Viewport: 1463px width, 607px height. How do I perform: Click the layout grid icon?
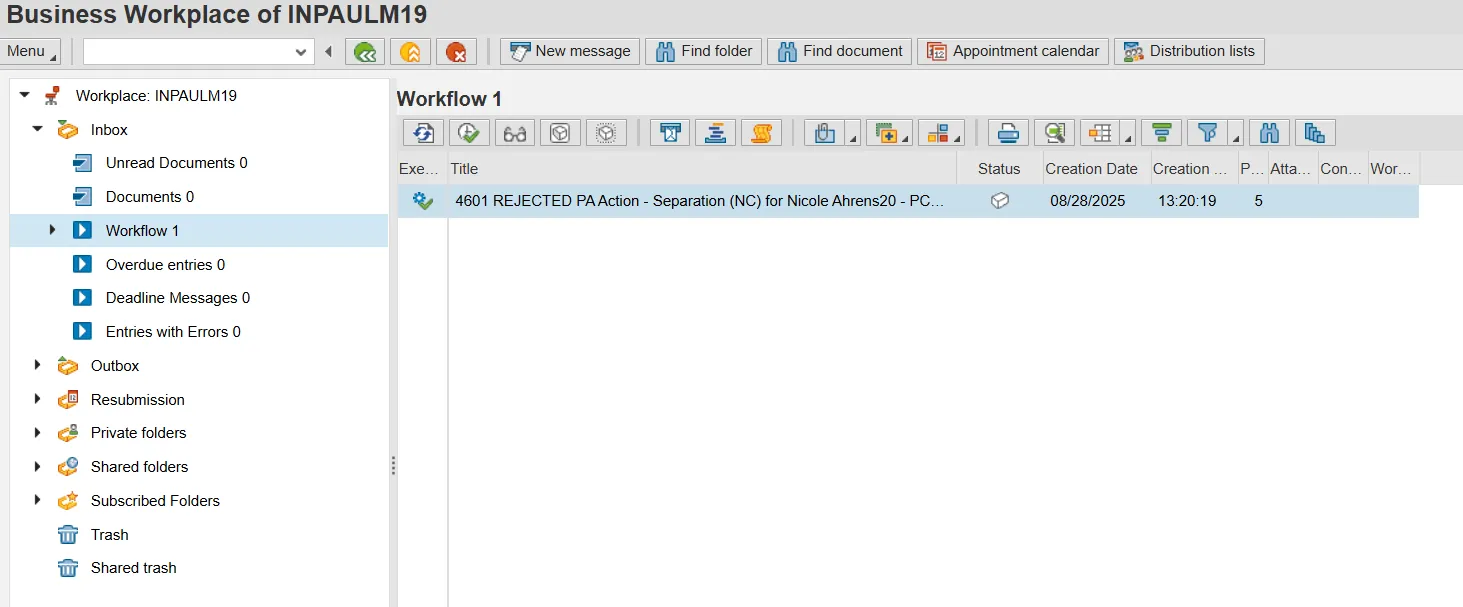click(x=1100, y=133)
